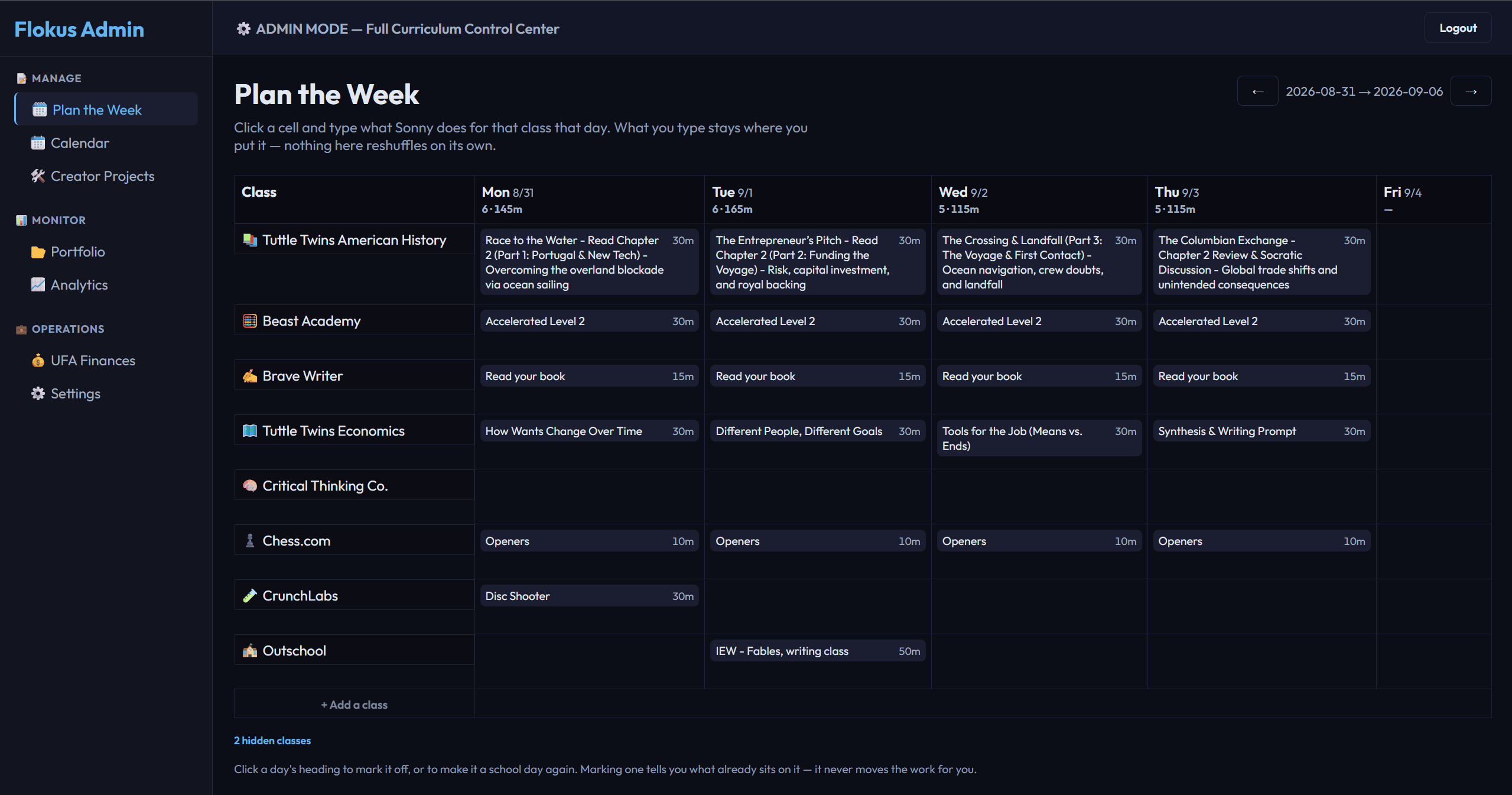Click the Portfolio folder icon
The width and height of the screenshot is (1512, 795).
tap(38, 251)
